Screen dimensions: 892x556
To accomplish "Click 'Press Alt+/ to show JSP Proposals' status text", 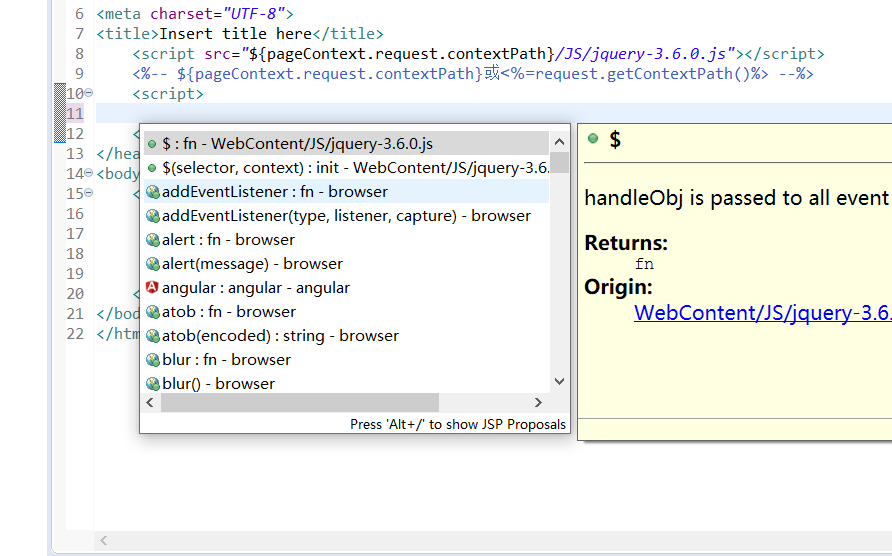I will coord(457,425).
